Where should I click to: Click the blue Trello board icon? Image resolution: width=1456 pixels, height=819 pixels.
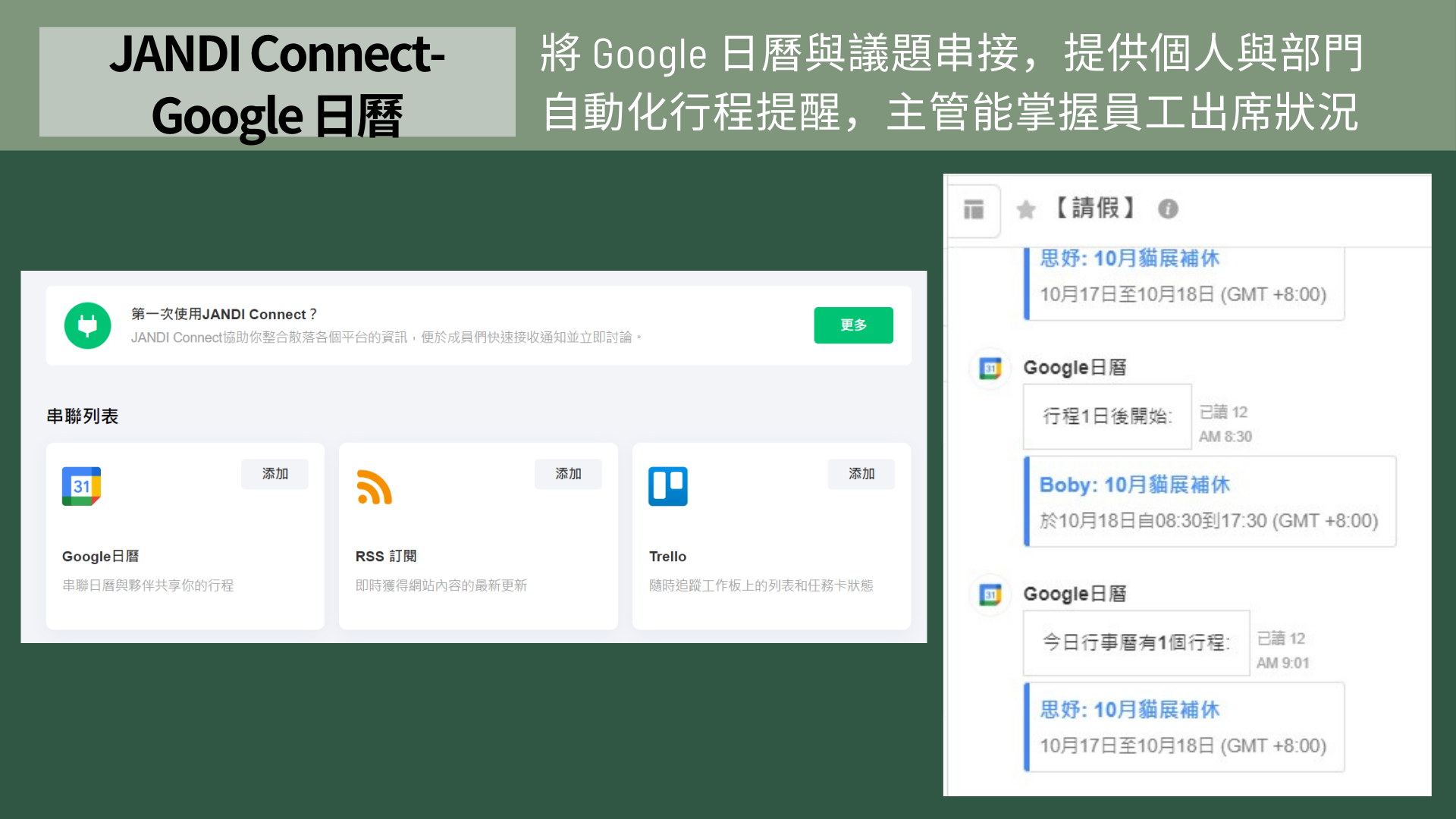pos(667,486)
